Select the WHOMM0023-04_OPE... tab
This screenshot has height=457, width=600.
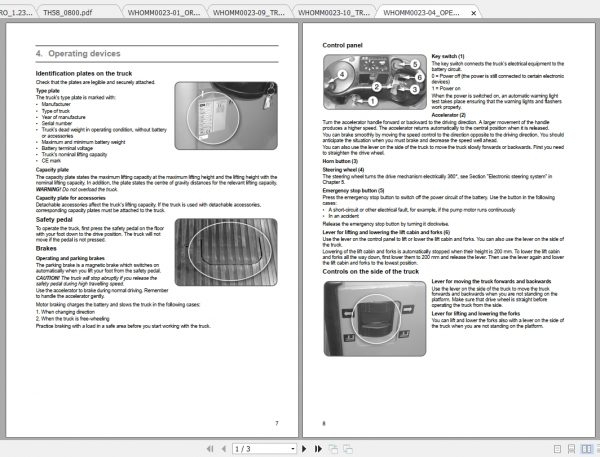pos(421,13)
